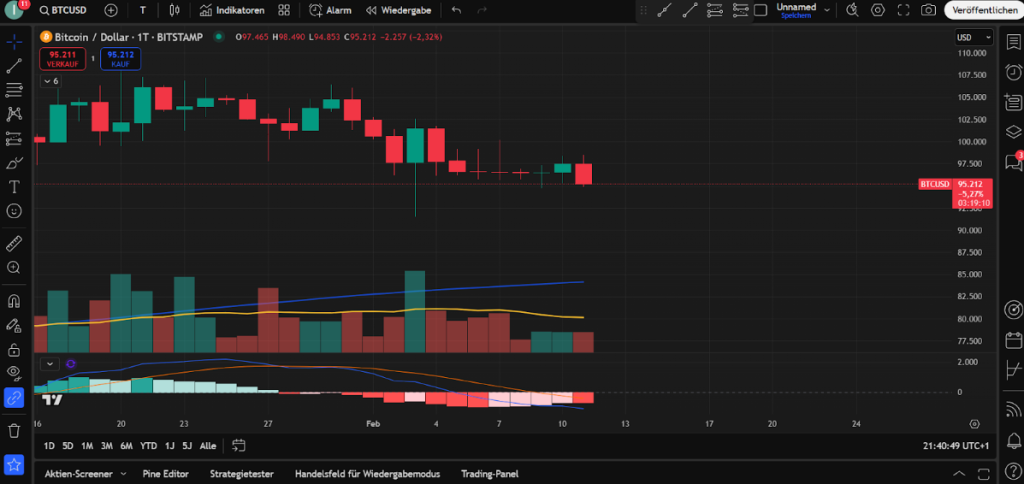Screen dimensions: 1024x484
Task: Open chart settings hexagon icon
Action: (x=878, y=10)
